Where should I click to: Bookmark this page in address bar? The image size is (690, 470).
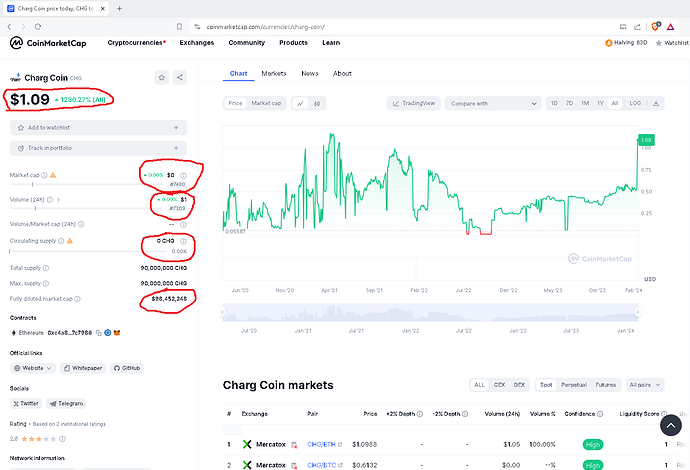[x=179, y=27]
